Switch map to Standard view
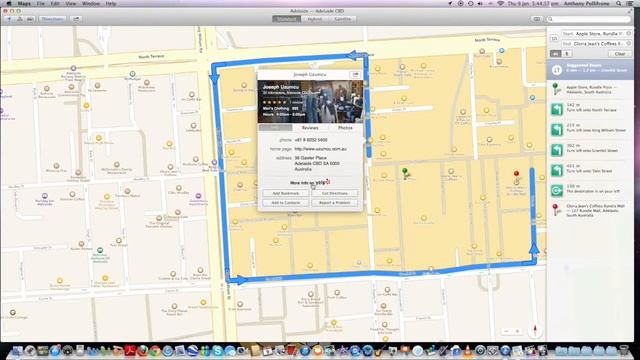This screenshot has height=360, width=640. click(x=287, y=19)
